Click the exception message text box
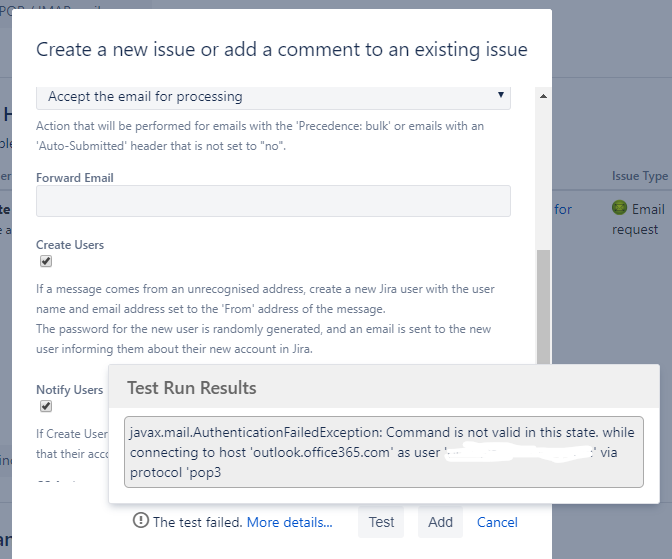Screen dimensions: 672x559 (384, 452)
